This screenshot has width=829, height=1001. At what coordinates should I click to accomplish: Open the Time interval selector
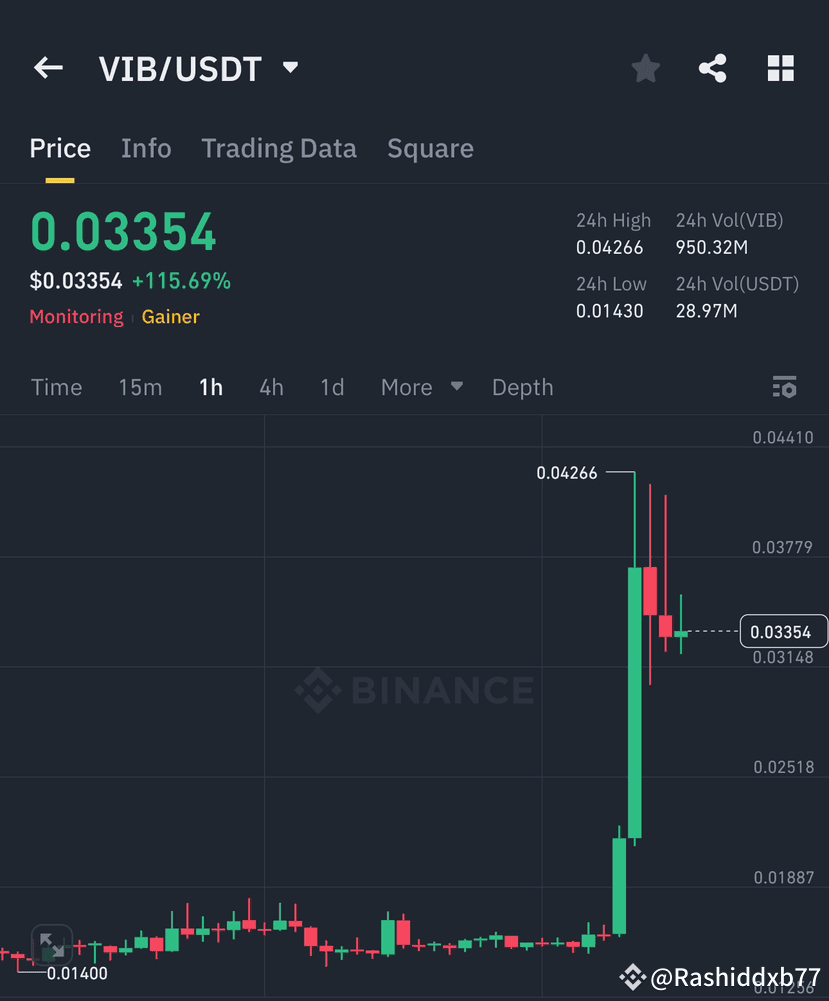56,387
